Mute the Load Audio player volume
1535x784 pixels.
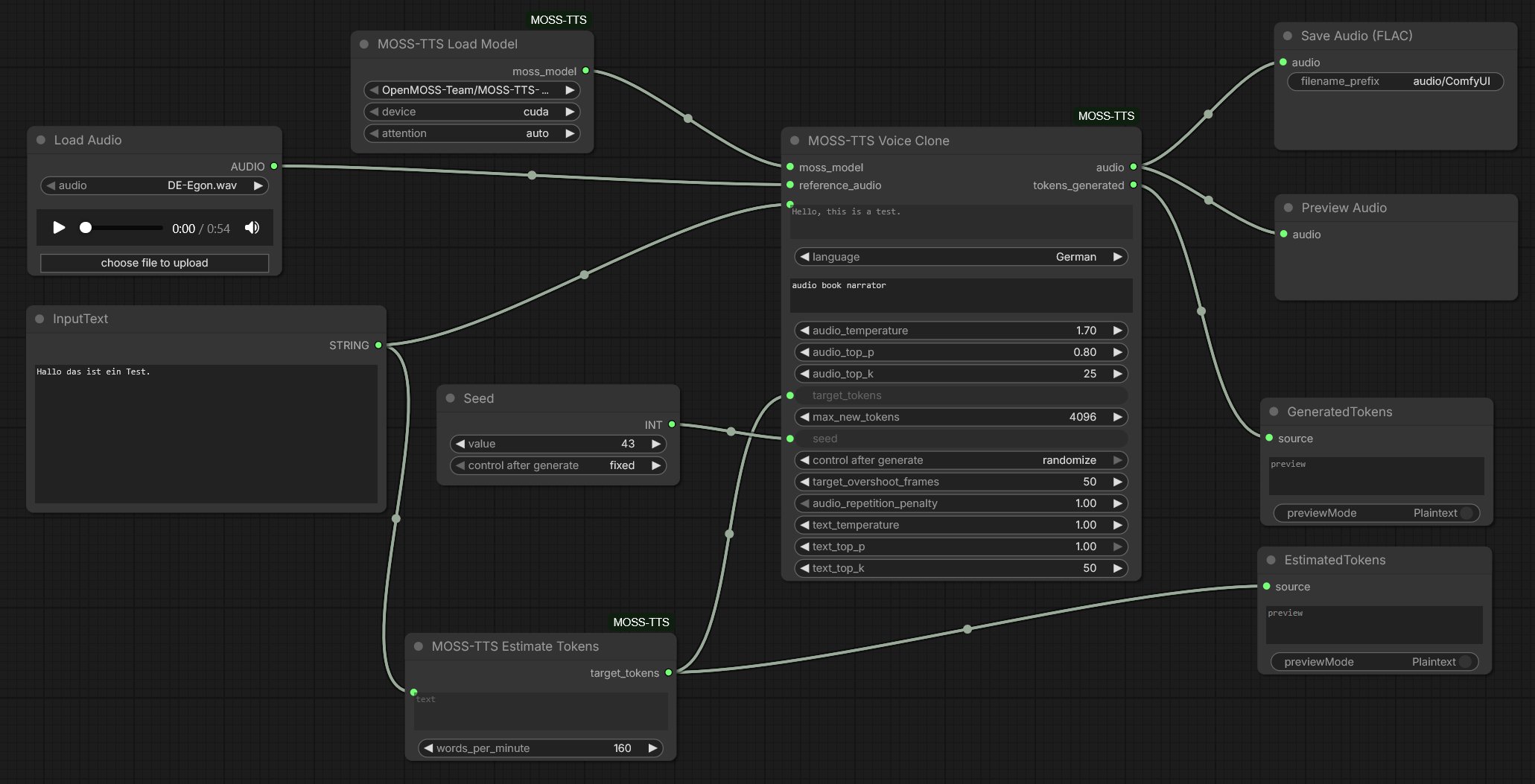pyautogui.click(x=252, y=228)
